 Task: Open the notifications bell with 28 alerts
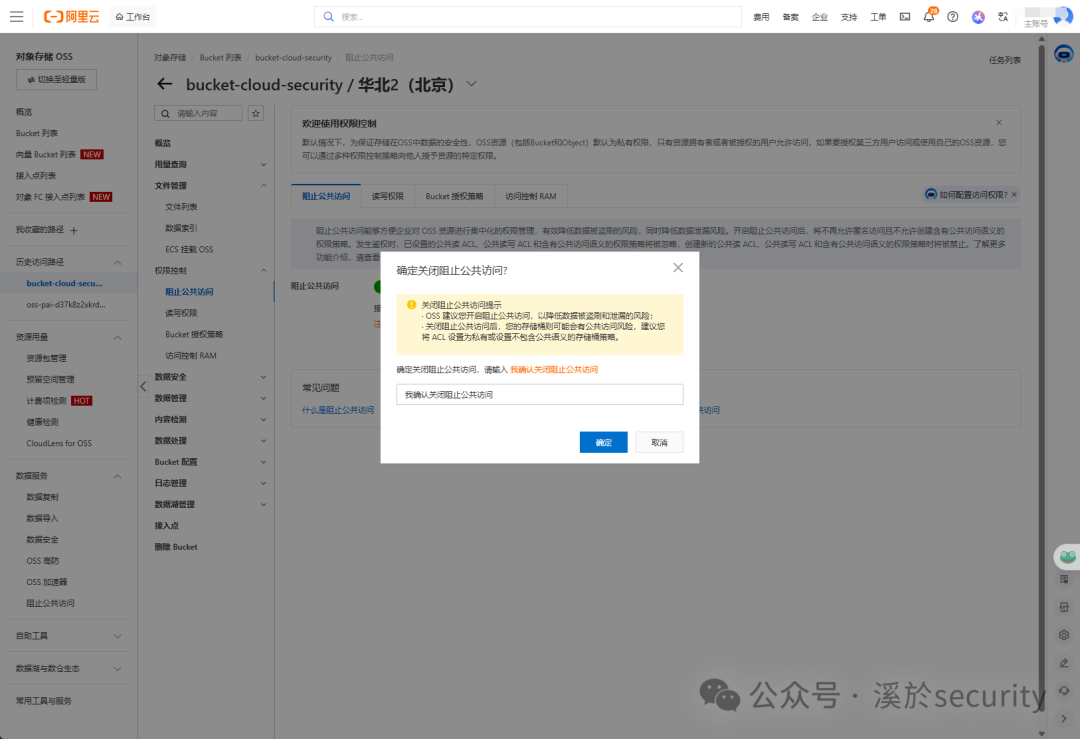(928, 16)
